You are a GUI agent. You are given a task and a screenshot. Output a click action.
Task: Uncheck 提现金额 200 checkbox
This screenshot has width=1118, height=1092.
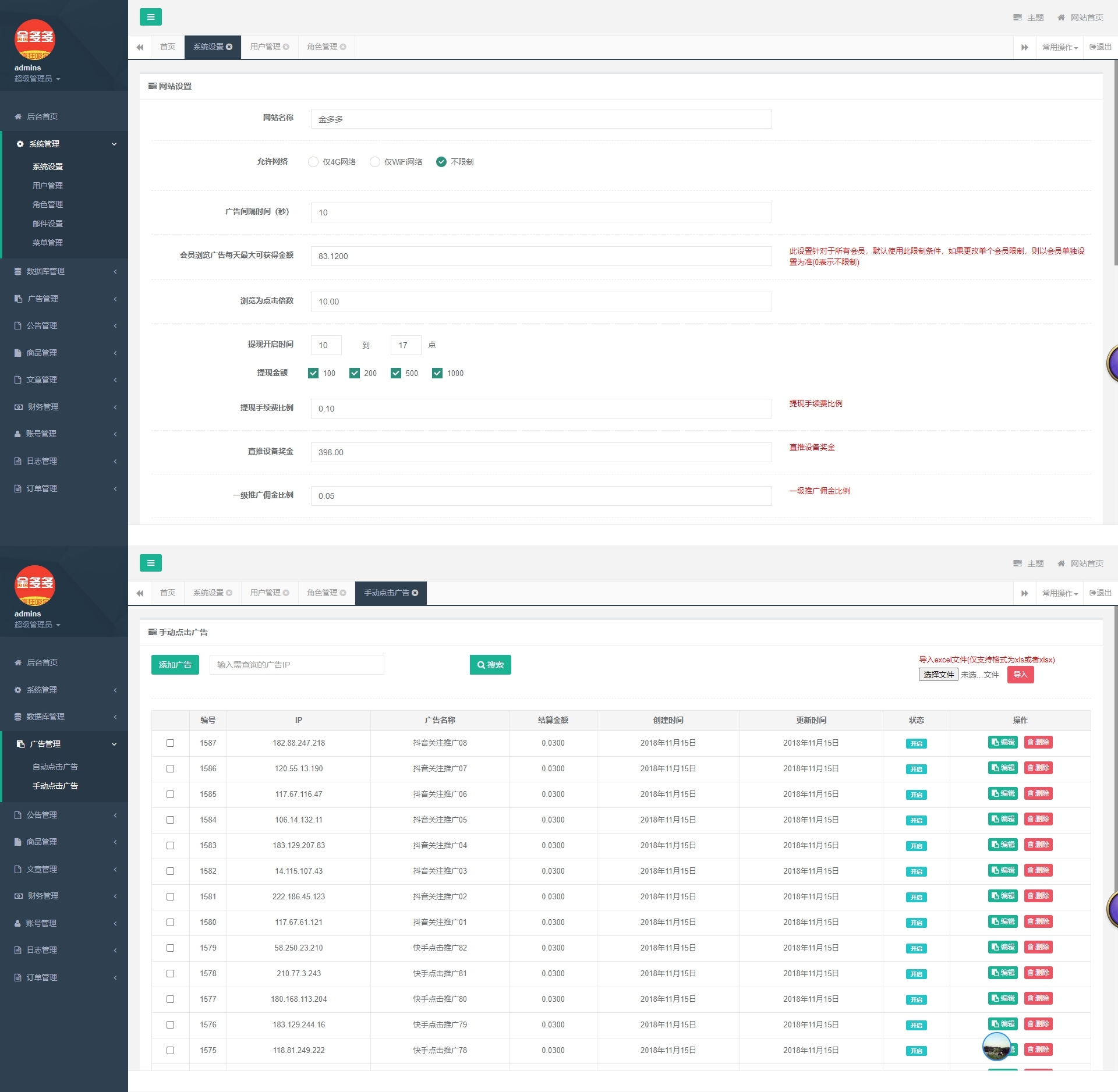coord(355,373)
